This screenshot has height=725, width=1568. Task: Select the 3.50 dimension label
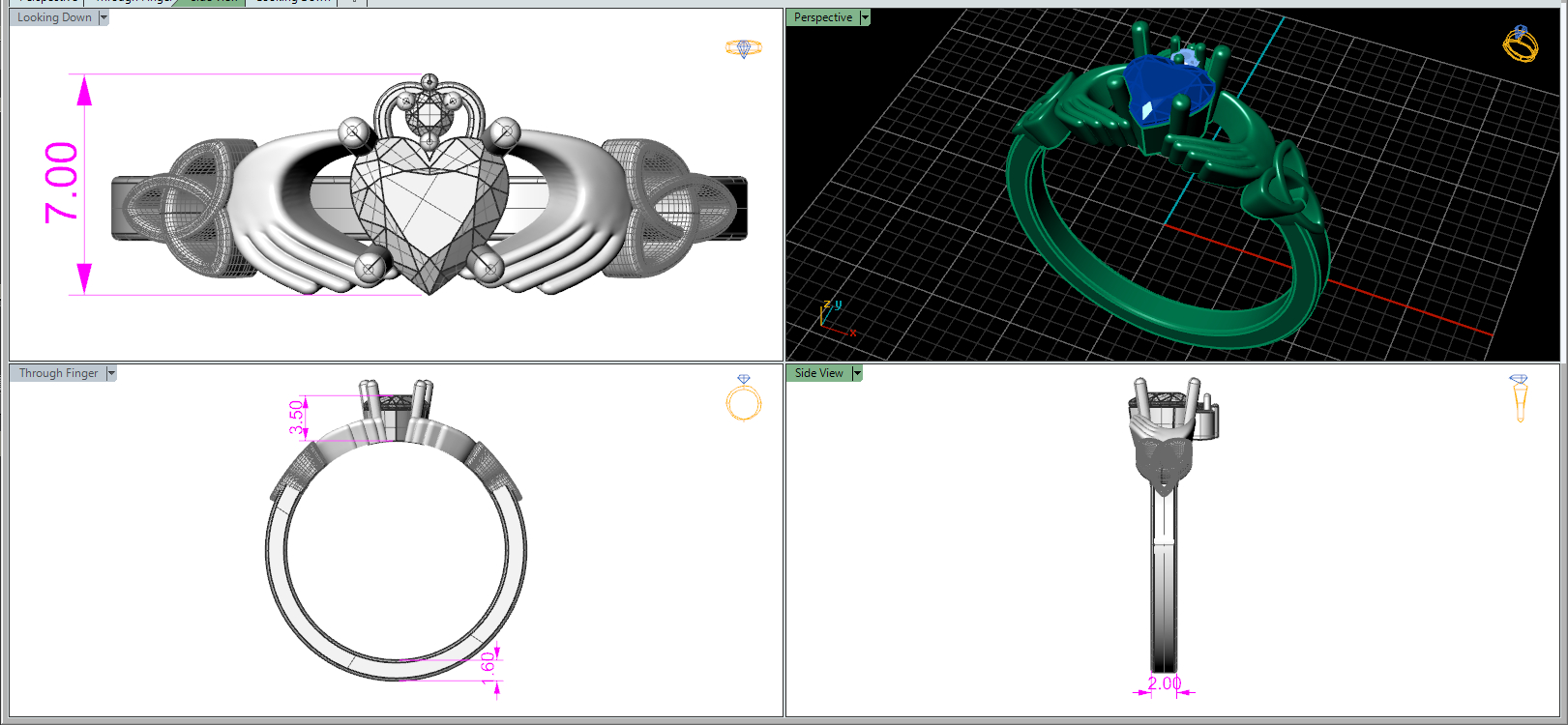[296, 417]
